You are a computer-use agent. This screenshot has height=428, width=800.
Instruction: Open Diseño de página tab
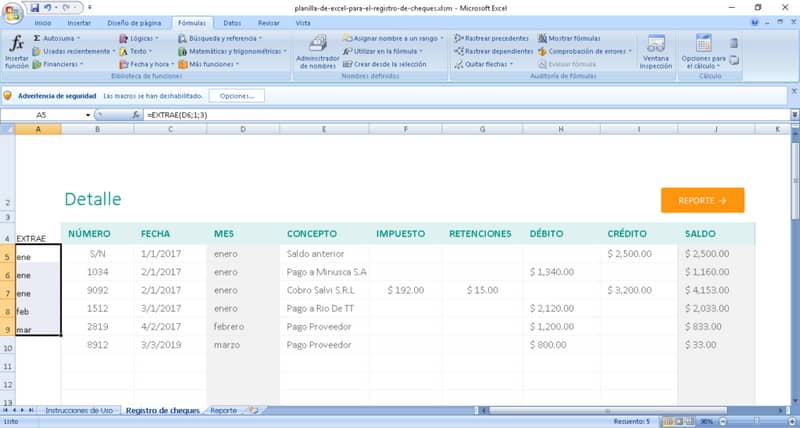[134, 23]
